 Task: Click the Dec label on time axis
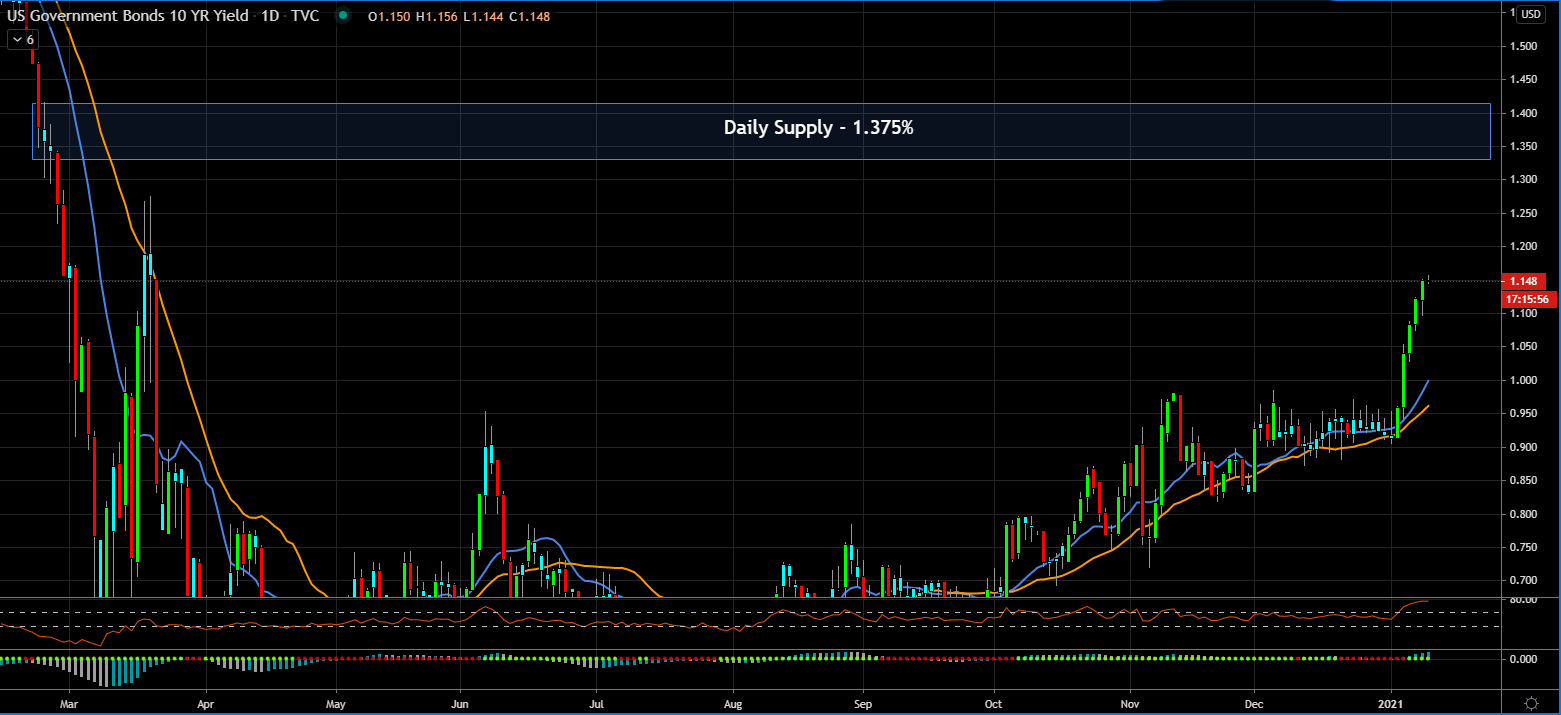point(1253,704)
